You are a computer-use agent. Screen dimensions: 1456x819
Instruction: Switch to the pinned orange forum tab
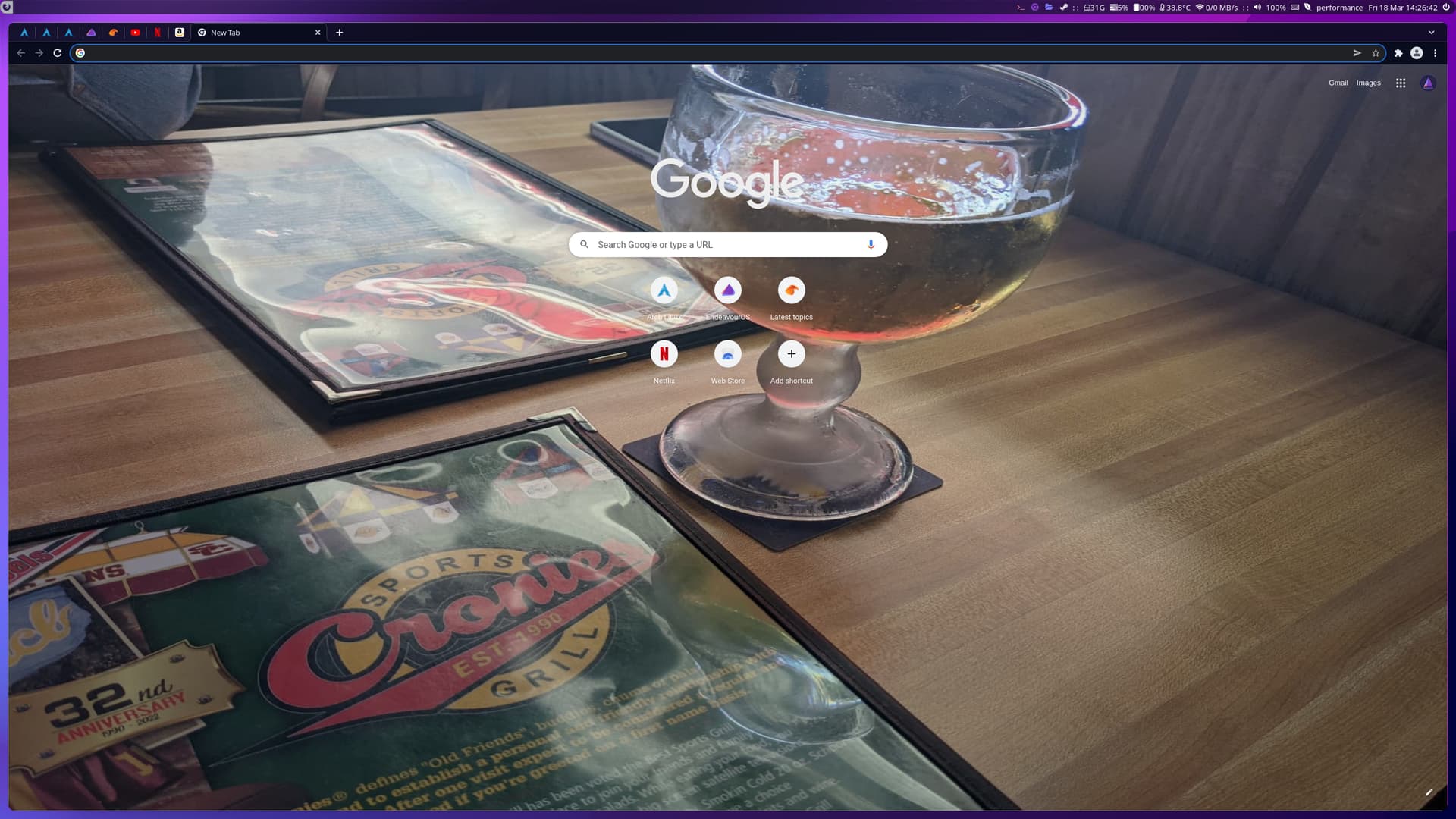[x=113, y=33]
